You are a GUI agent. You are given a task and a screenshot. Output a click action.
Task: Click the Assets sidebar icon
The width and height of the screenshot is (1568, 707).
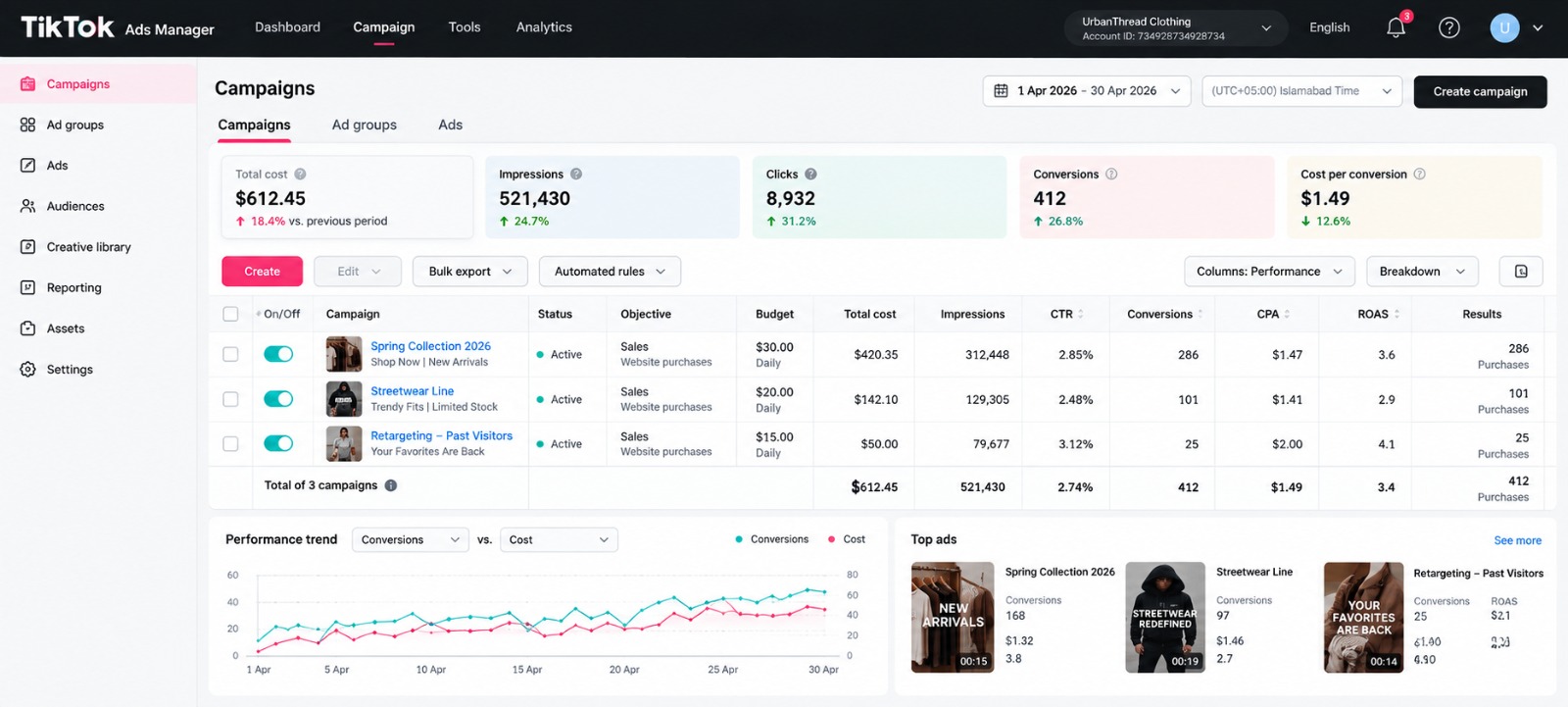(27, 328)
